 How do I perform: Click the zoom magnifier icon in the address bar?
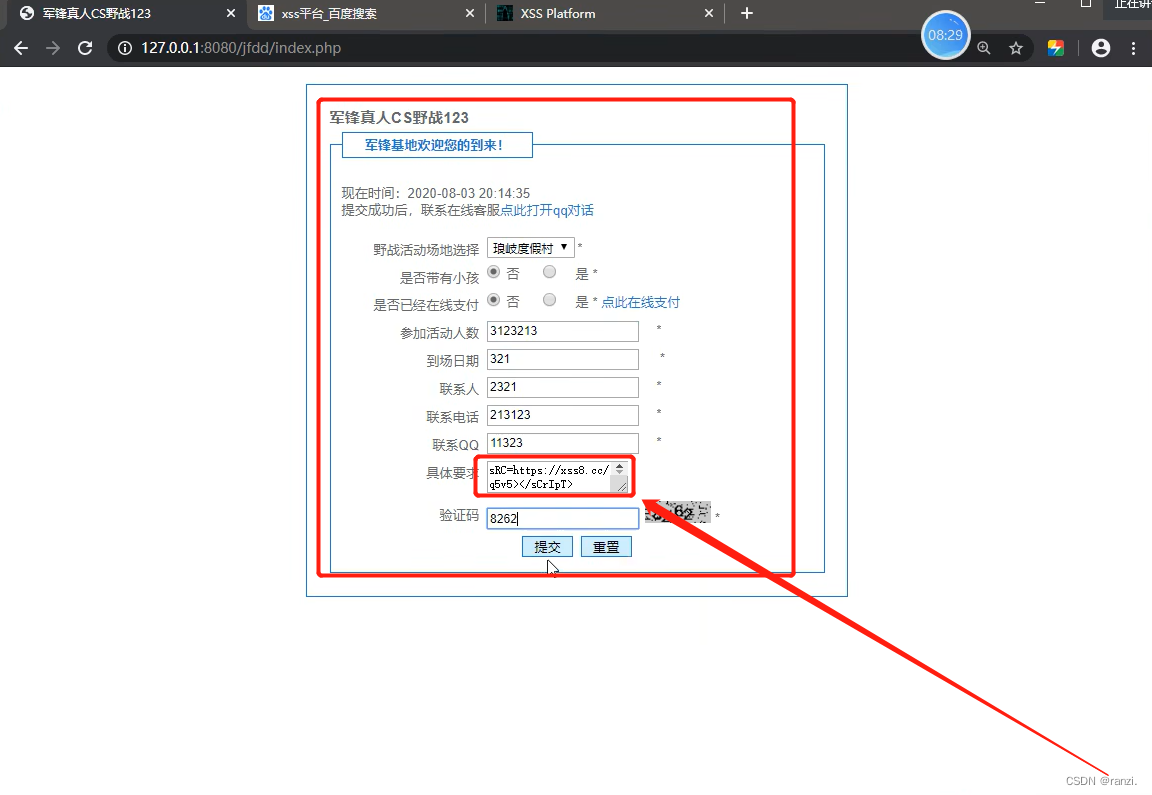click(x=984, y=48)
